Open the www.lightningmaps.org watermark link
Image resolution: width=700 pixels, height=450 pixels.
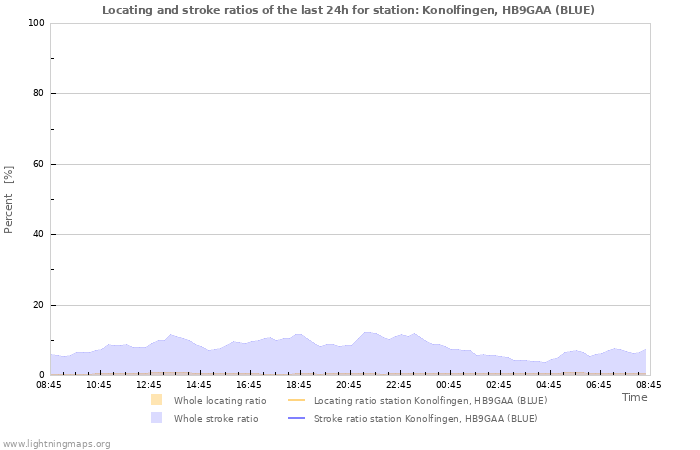click(56, 443)
